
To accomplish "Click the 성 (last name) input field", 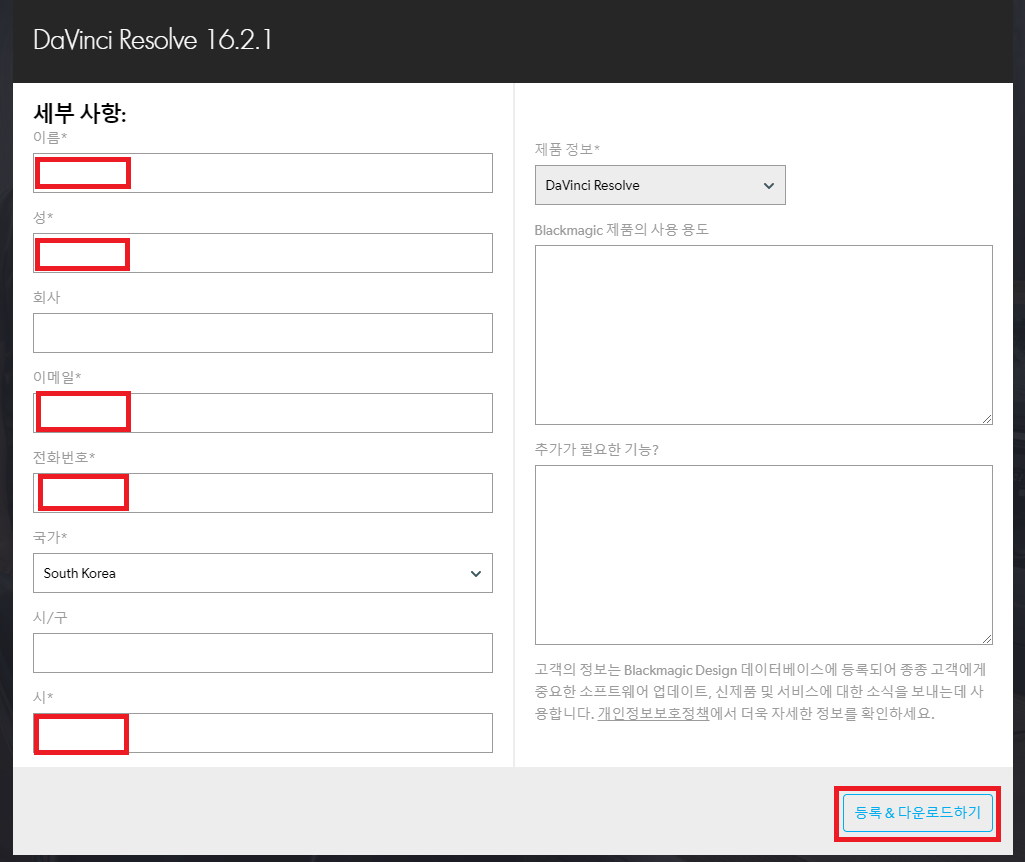I will (263, 253).
